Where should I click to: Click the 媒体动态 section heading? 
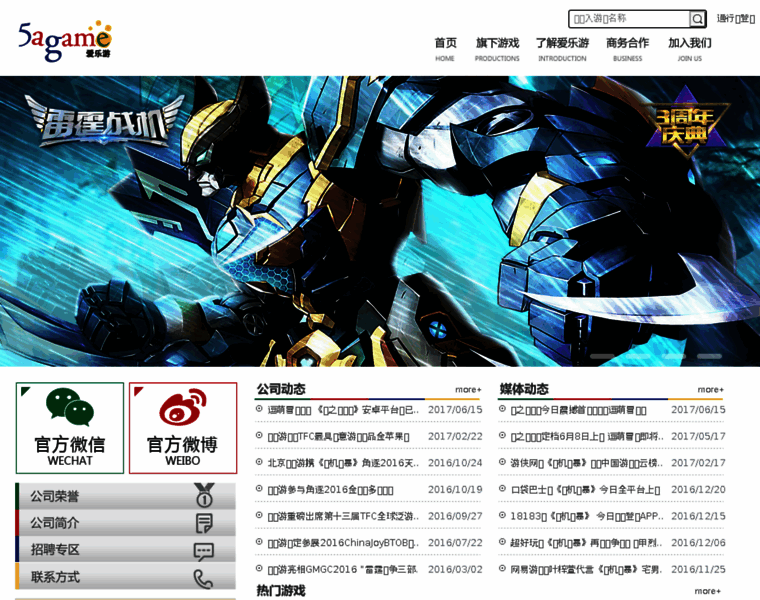coord(524,389)
